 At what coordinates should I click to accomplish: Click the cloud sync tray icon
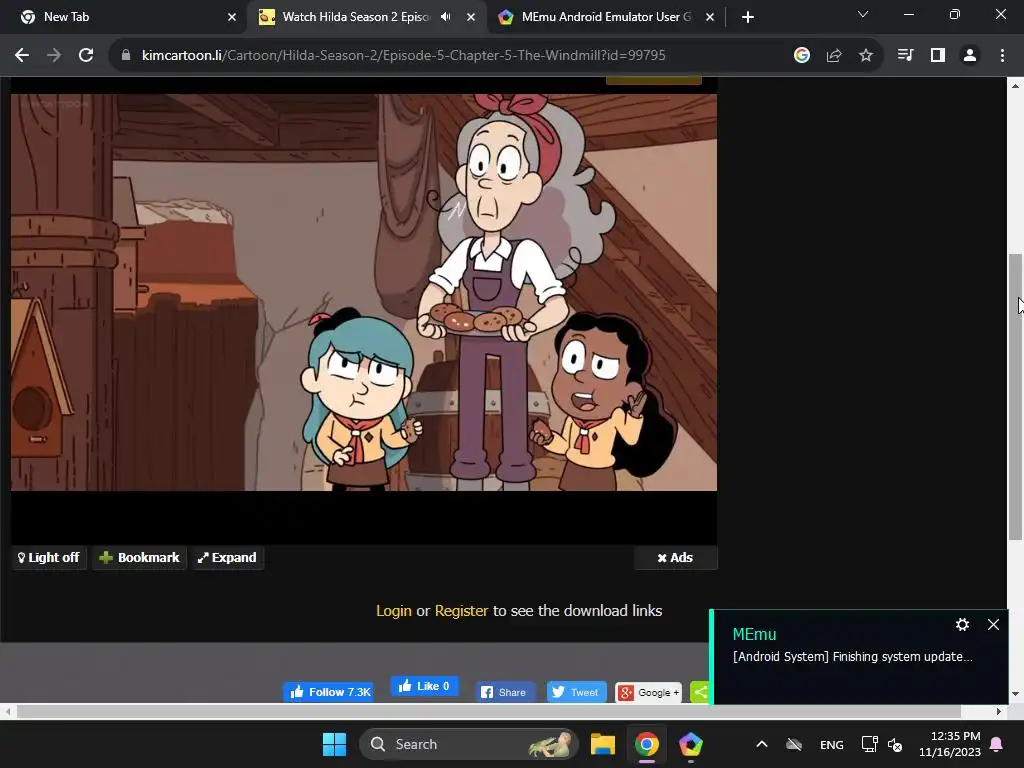[x=794, y=744]
